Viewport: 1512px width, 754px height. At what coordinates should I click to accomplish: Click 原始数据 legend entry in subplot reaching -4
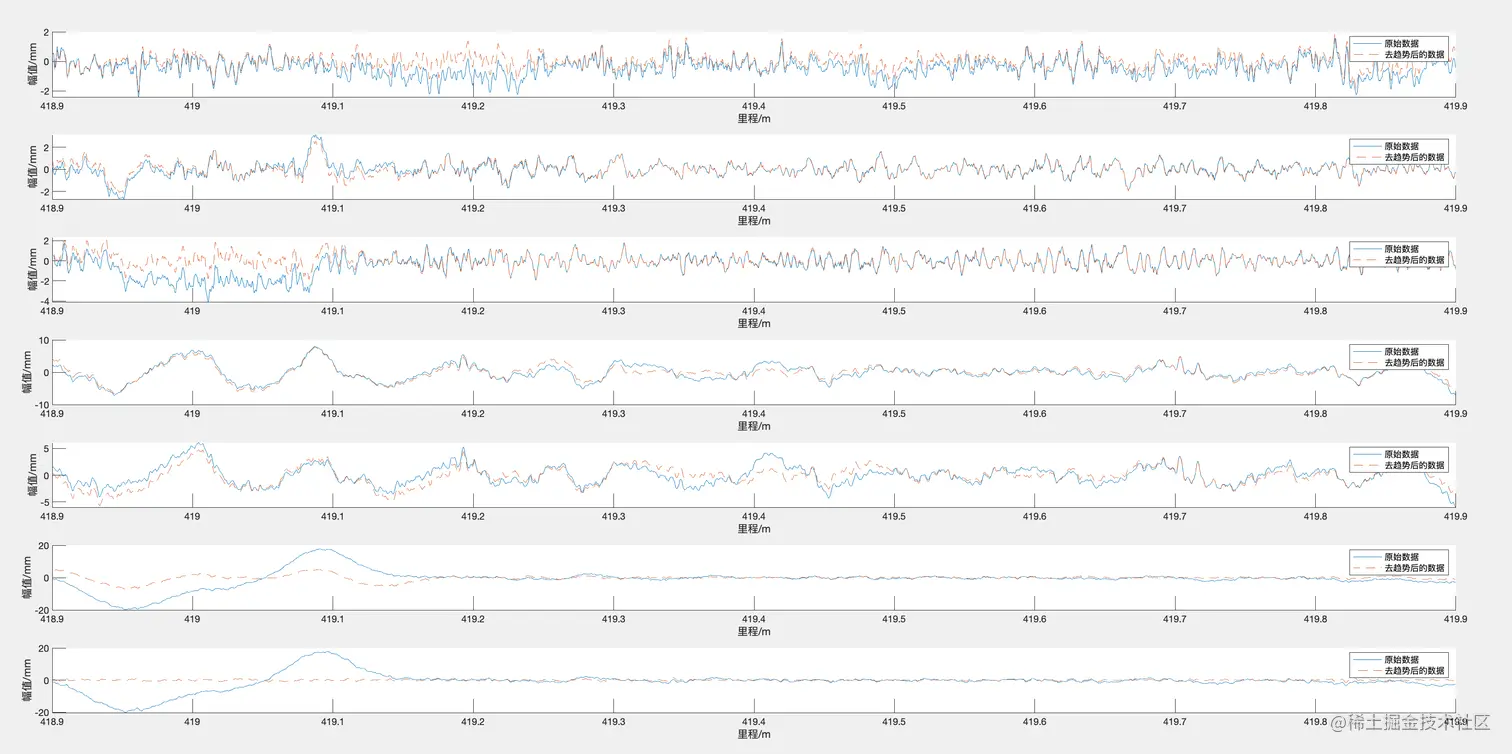[1401, 249]
